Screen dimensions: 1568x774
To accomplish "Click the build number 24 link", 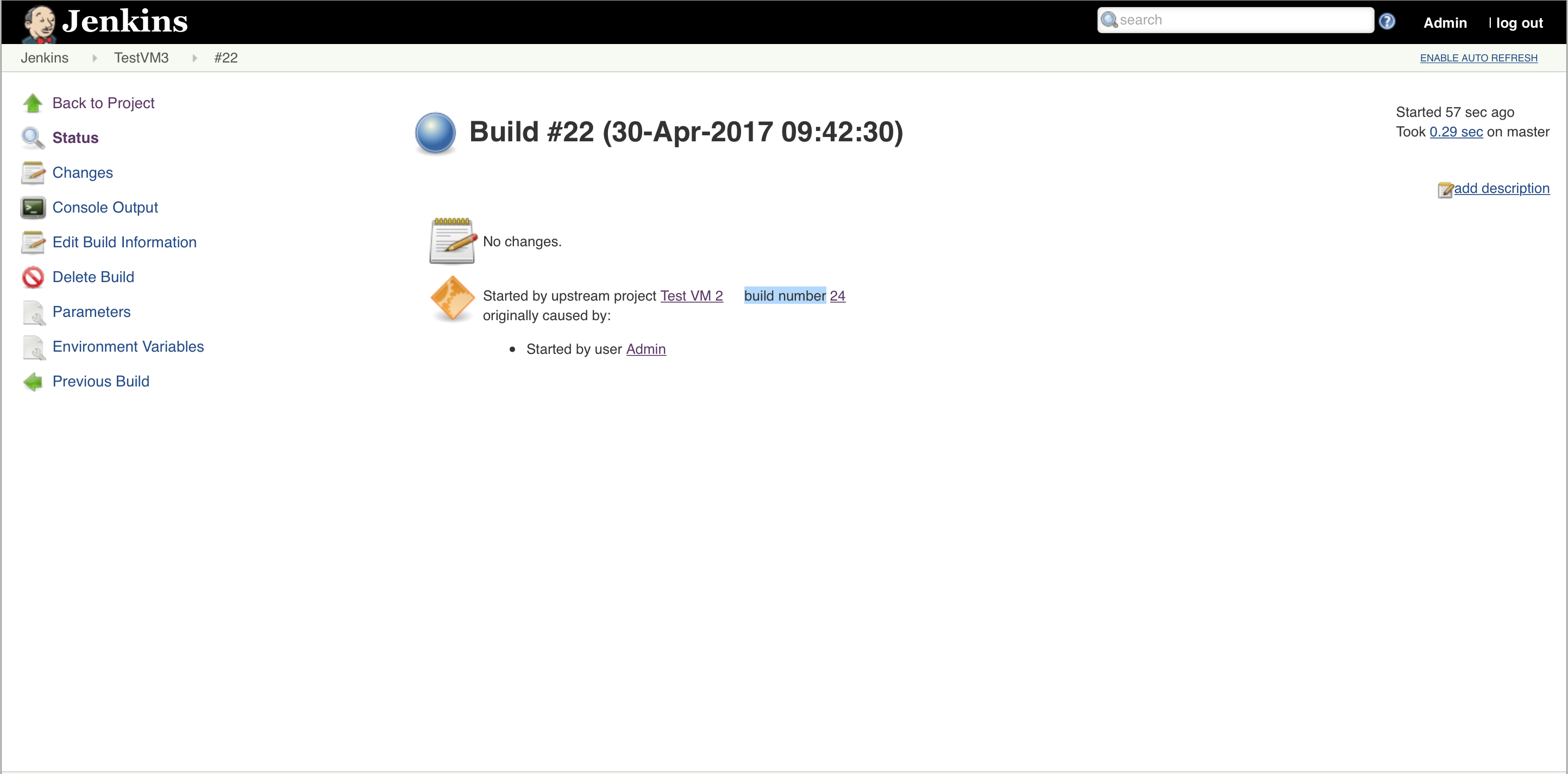I will (837, 295).
